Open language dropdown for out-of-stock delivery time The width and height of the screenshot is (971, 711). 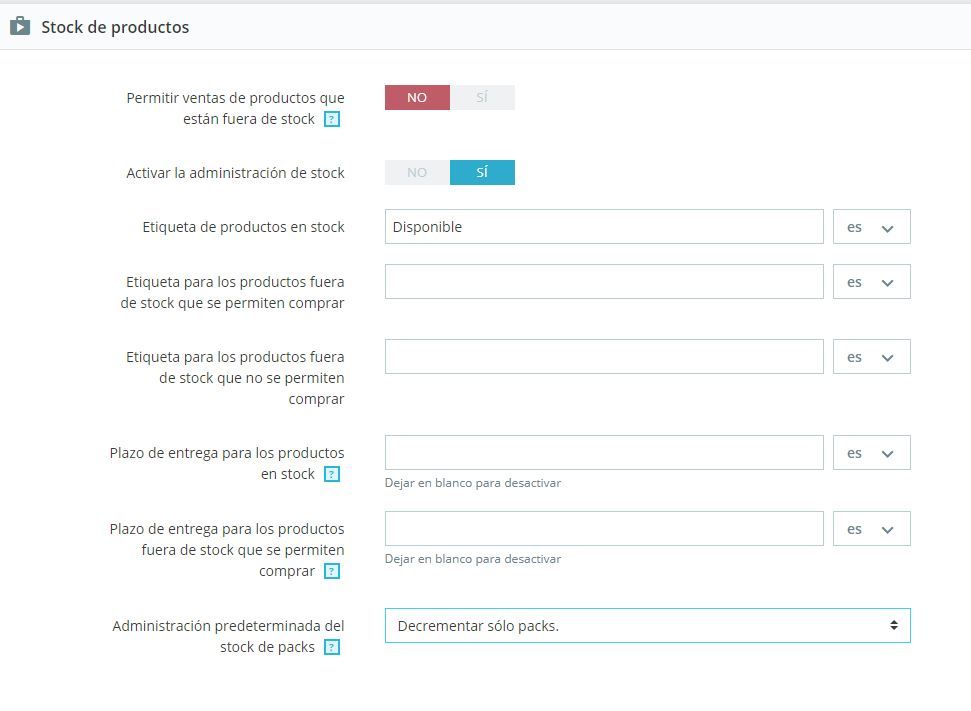pos(871,529)
